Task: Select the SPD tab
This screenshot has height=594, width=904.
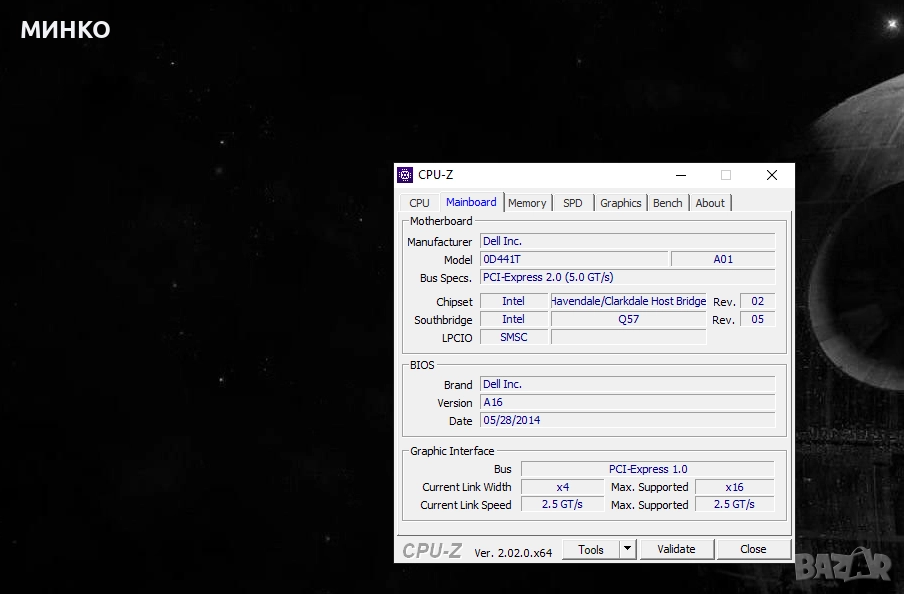Action: pos(572,203)
